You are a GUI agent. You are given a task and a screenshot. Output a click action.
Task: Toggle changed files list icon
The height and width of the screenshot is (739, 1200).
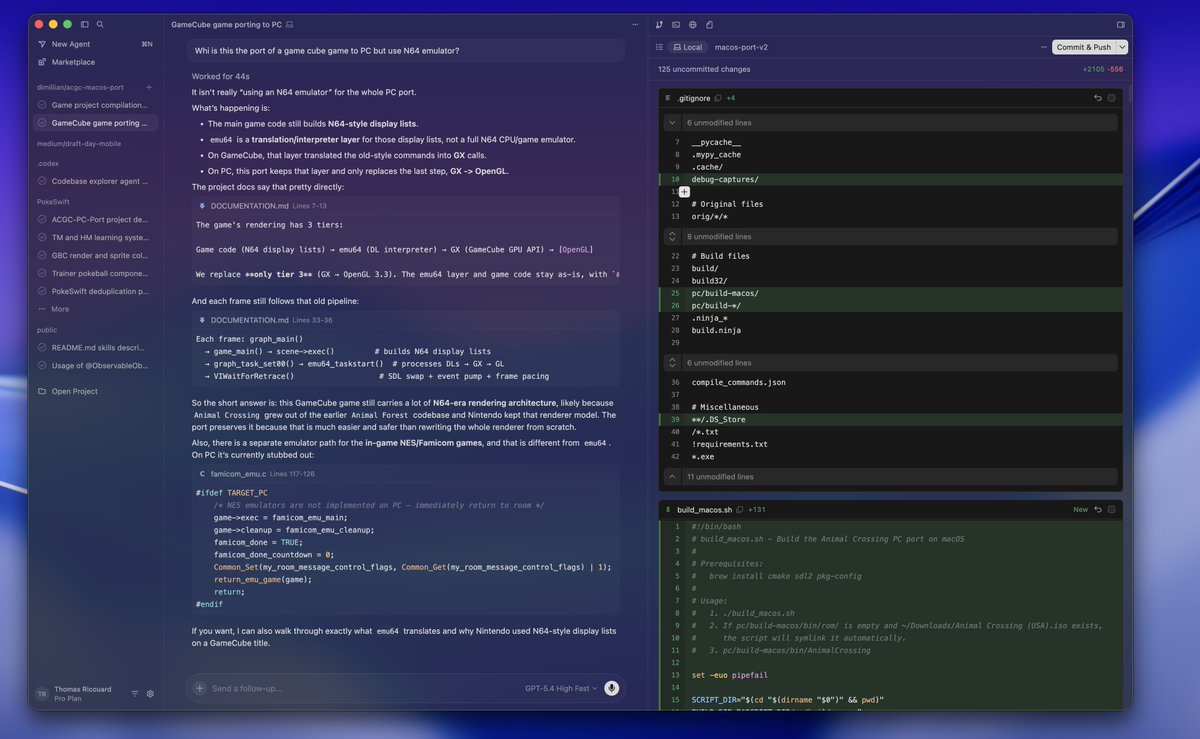659,47
